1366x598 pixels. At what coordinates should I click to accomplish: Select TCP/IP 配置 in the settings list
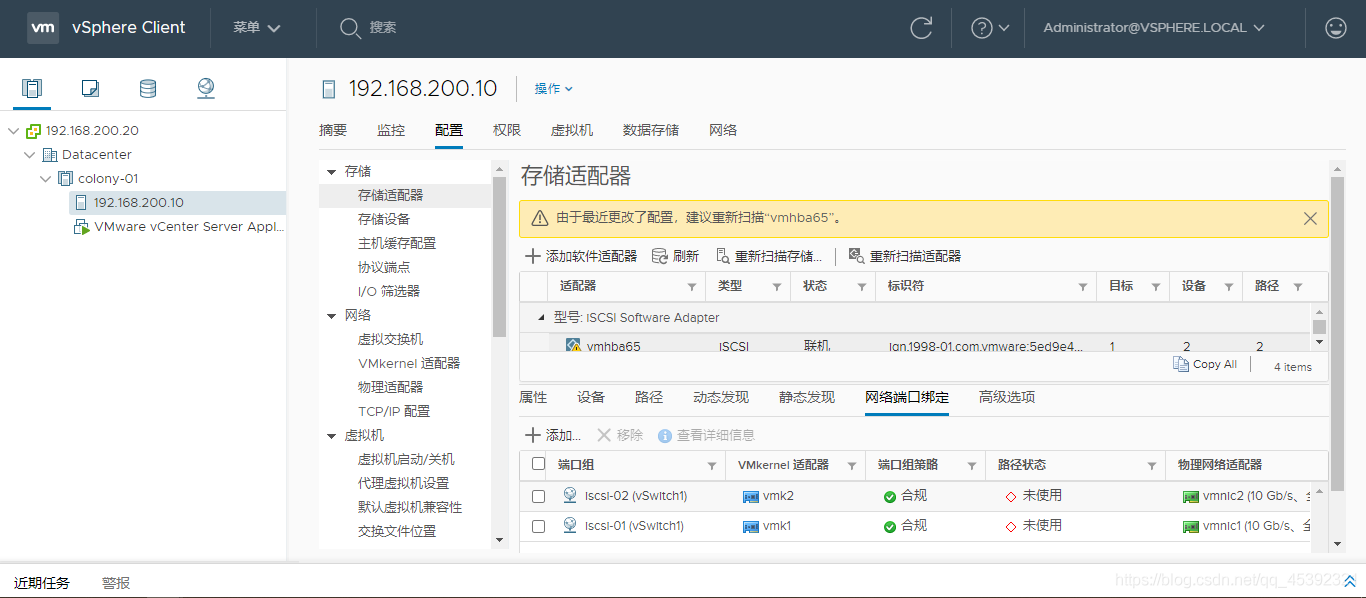[394, 411]
